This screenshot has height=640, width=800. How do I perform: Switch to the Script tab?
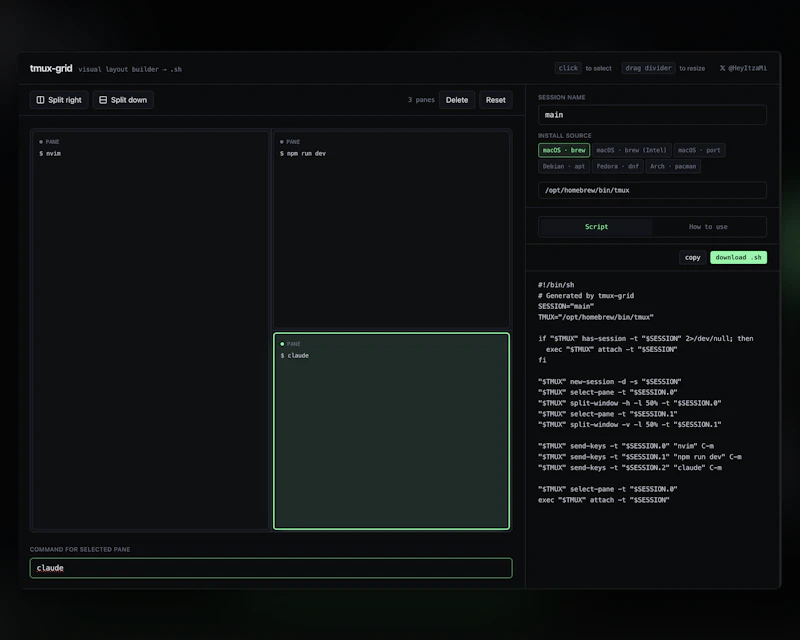[596, 227]
